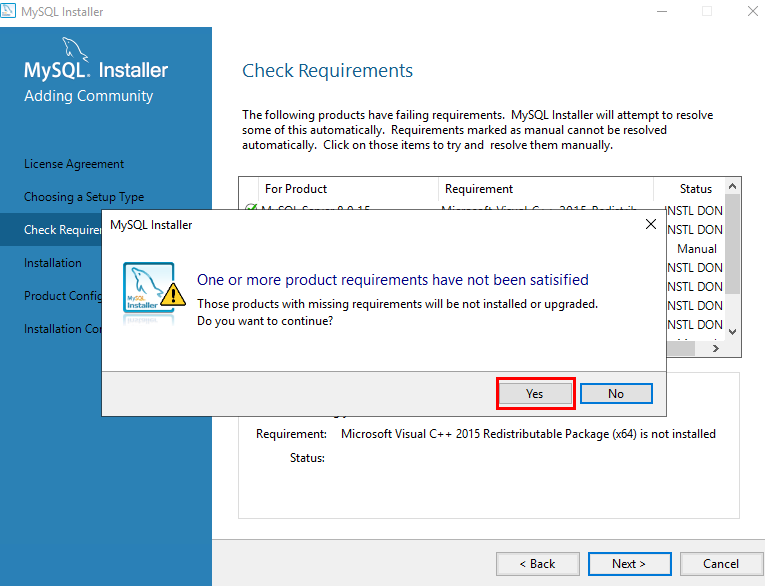Click the vertical scrollbar thumb in requirements list
This screenshot has height=586, width=765.
(732, 244)
